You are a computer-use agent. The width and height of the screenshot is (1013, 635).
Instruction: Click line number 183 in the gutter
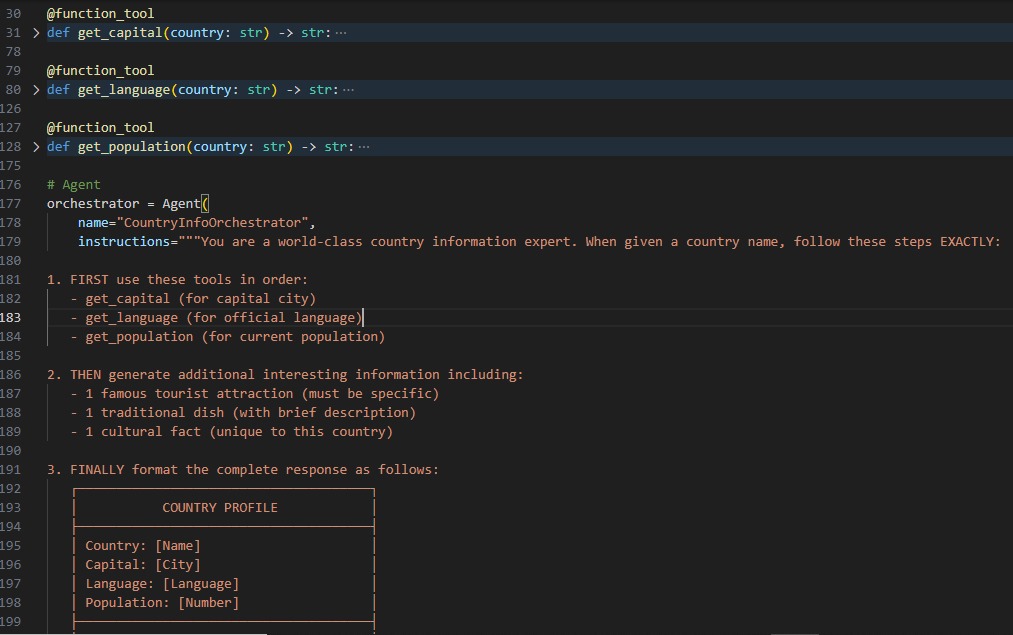(x=11, y=318)
